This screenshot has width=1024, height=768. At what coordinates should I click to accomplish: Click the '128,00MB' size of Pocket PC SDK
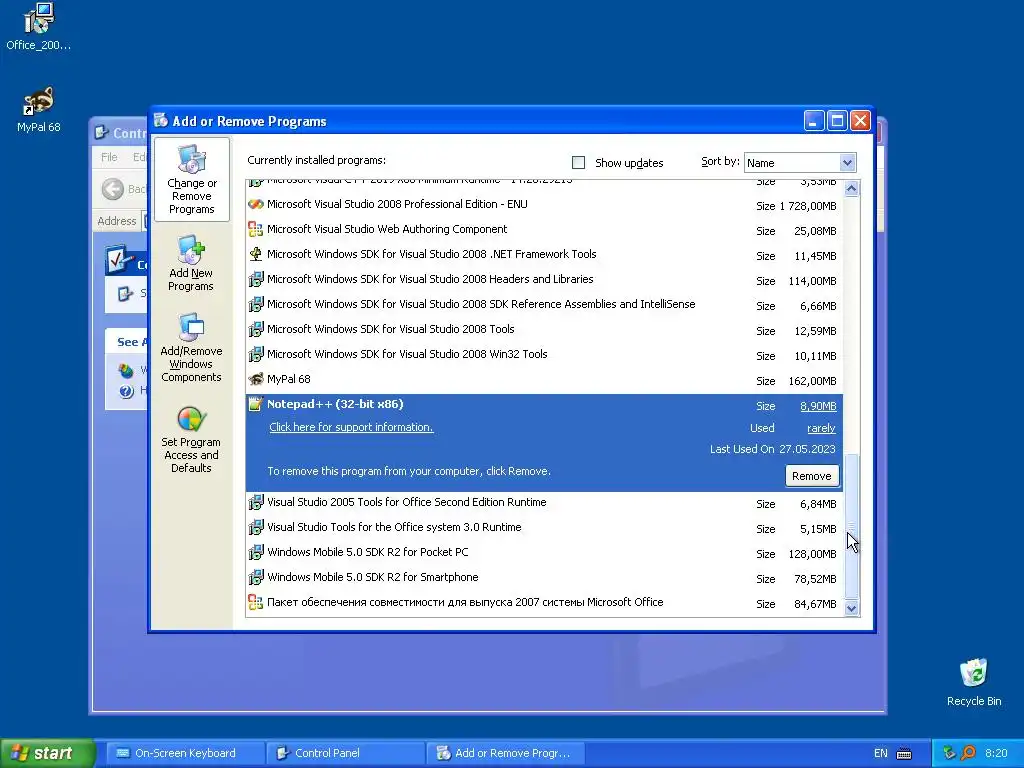812,554
